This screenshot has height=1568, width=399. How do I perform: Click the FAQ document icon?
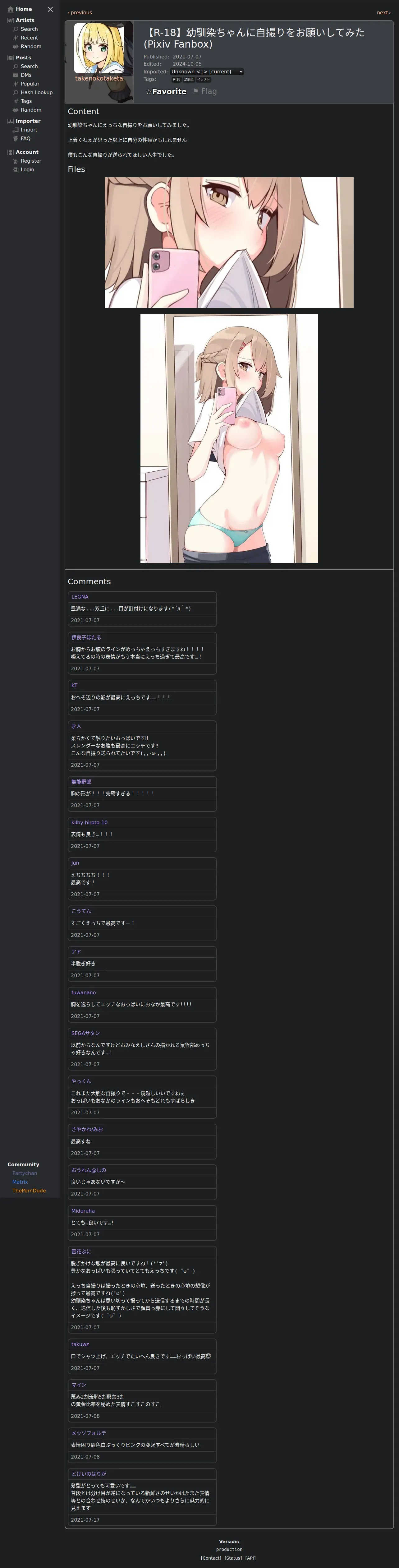coord(16,139)
